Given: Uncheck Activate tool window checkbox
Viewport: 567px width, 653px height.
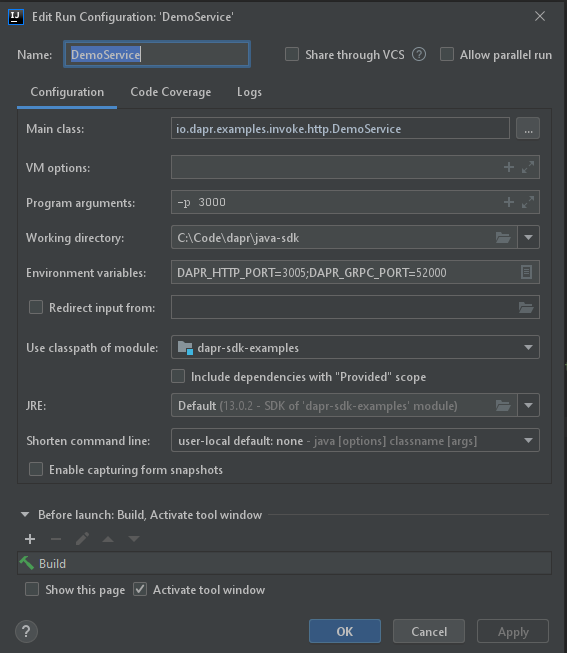Looking at the screenshot, I should pos(140,589).
